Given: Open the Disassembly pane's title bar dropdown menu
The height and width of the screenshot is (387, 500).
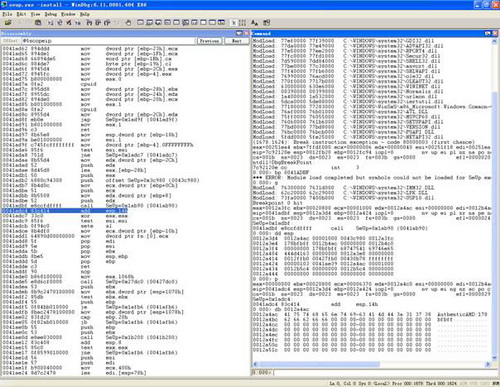Looking at the screenshot, I should point(239,33).
